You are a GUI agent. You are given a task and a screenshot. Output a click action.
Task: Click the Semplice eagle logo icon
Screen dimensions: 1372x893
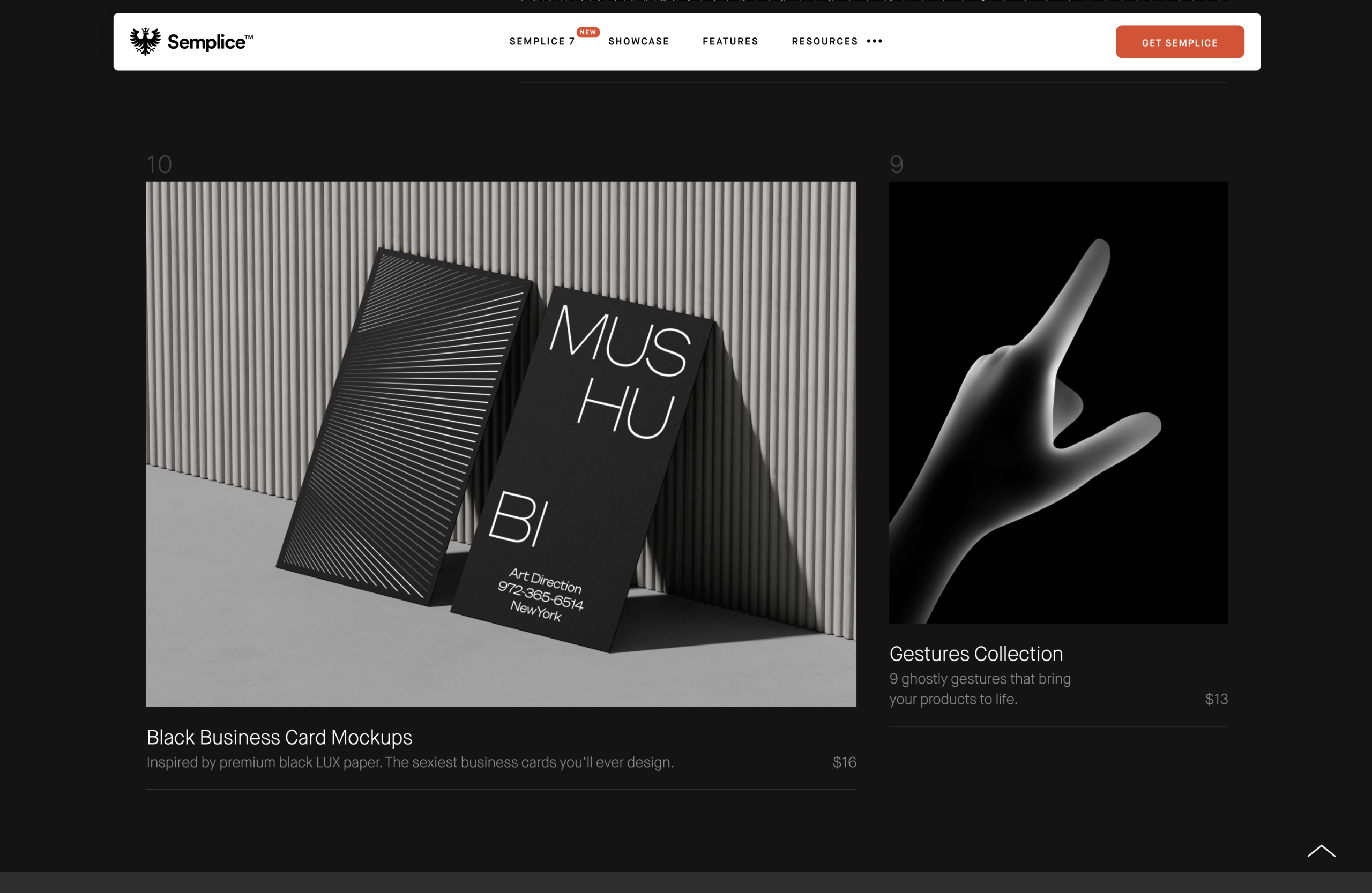tap(145, 41)
